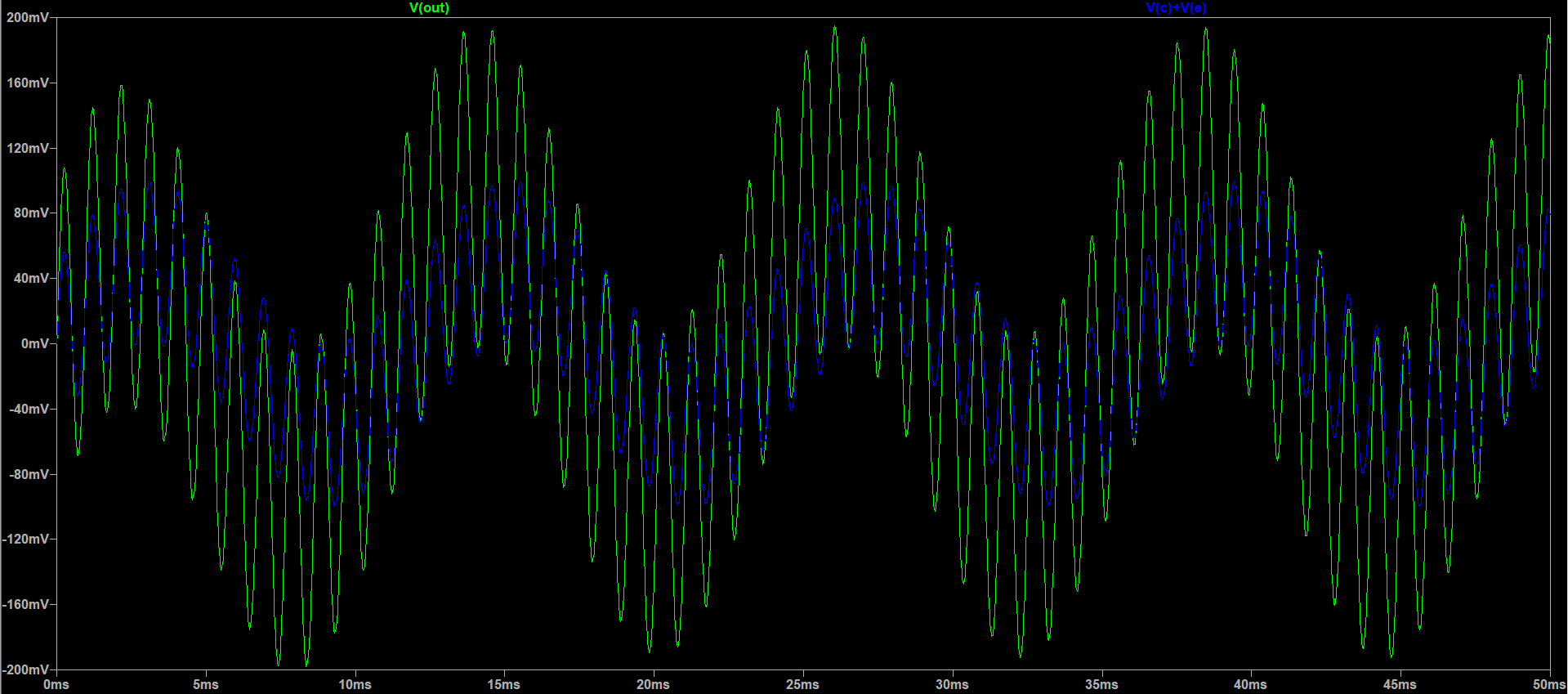This screenshot has width=1568, height=694.
Task: Click the green V(out) trace label
Action: click(429, 8)
